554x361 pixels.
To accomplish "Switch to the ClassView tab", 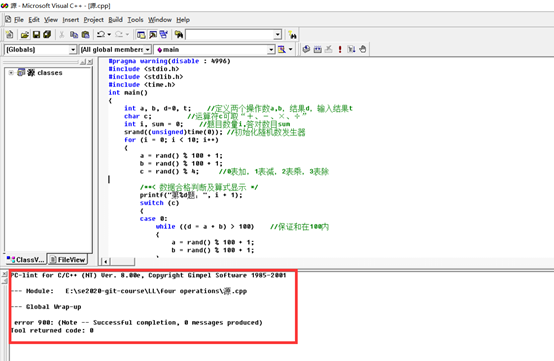I will (x=25, y=260).
